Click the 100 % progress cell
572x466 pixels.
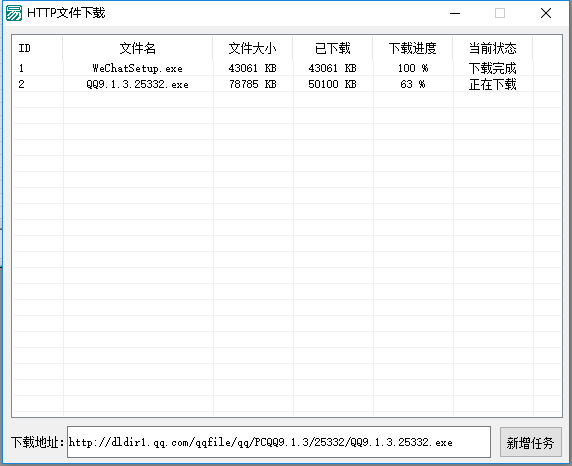413,68
